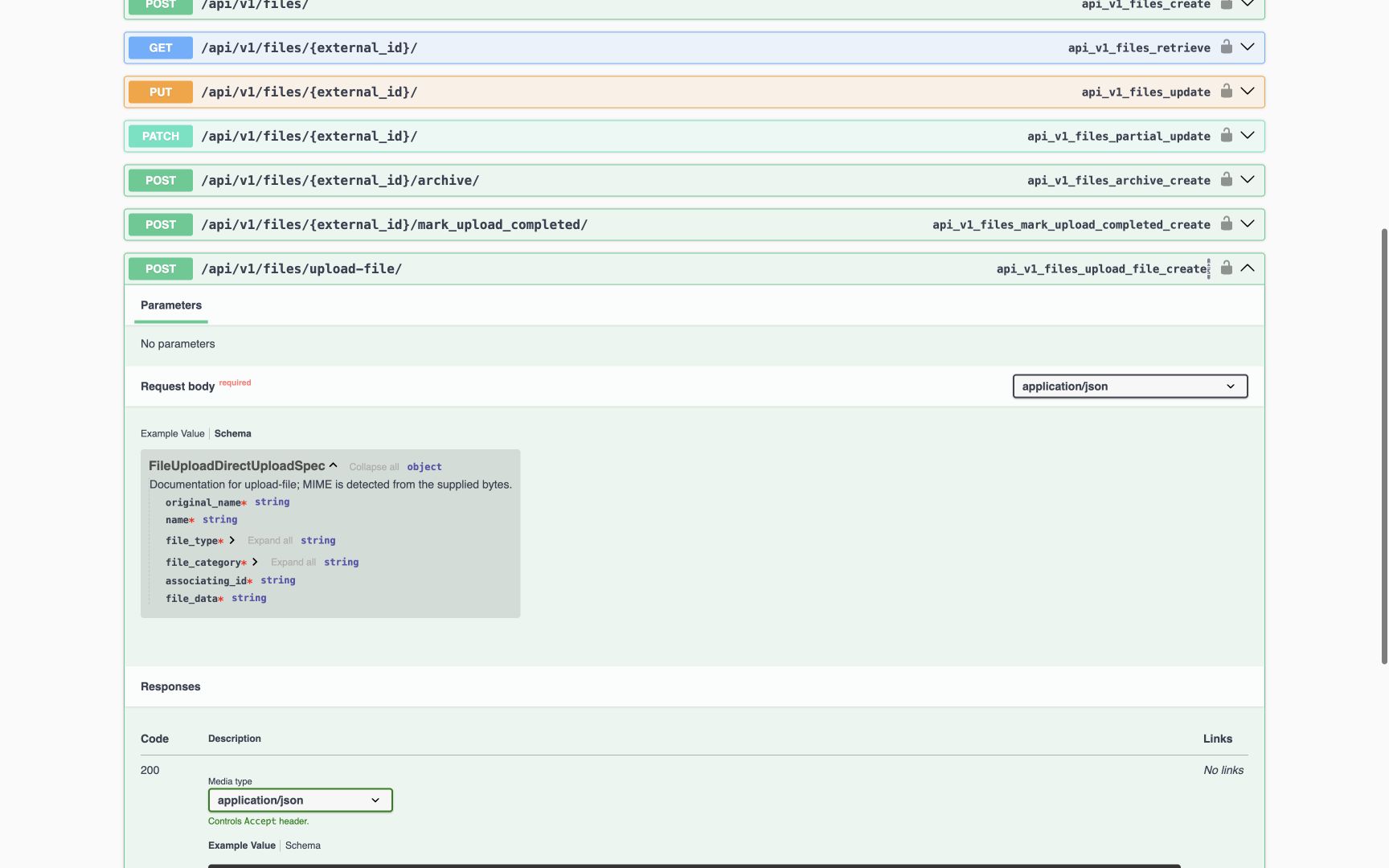Click PUT method badge
Viewport: 1389px width, 868px height.
pyautogui.click(x=161, y=92)
